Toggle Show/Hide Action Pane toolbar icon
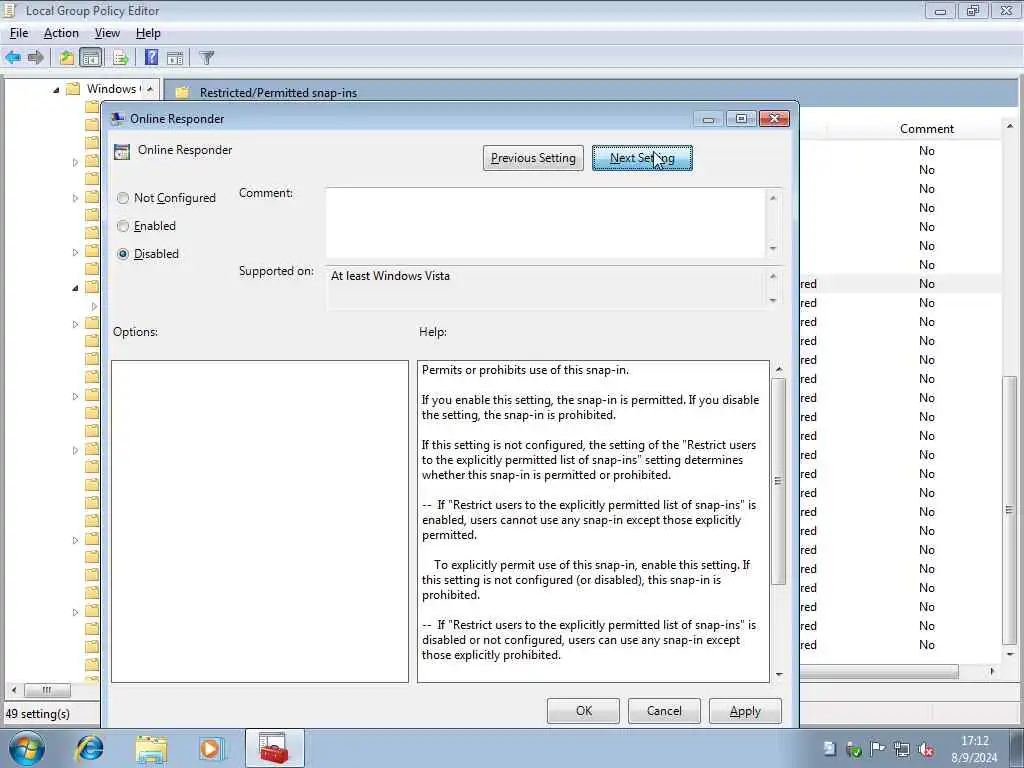This screenshot has width=1024, height=768. [175, 57]
